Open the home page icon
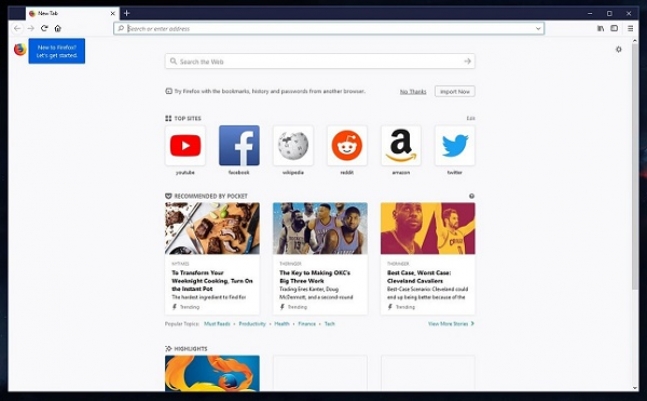The width and height of the screenshot is (647, 401). click(58, 28)
